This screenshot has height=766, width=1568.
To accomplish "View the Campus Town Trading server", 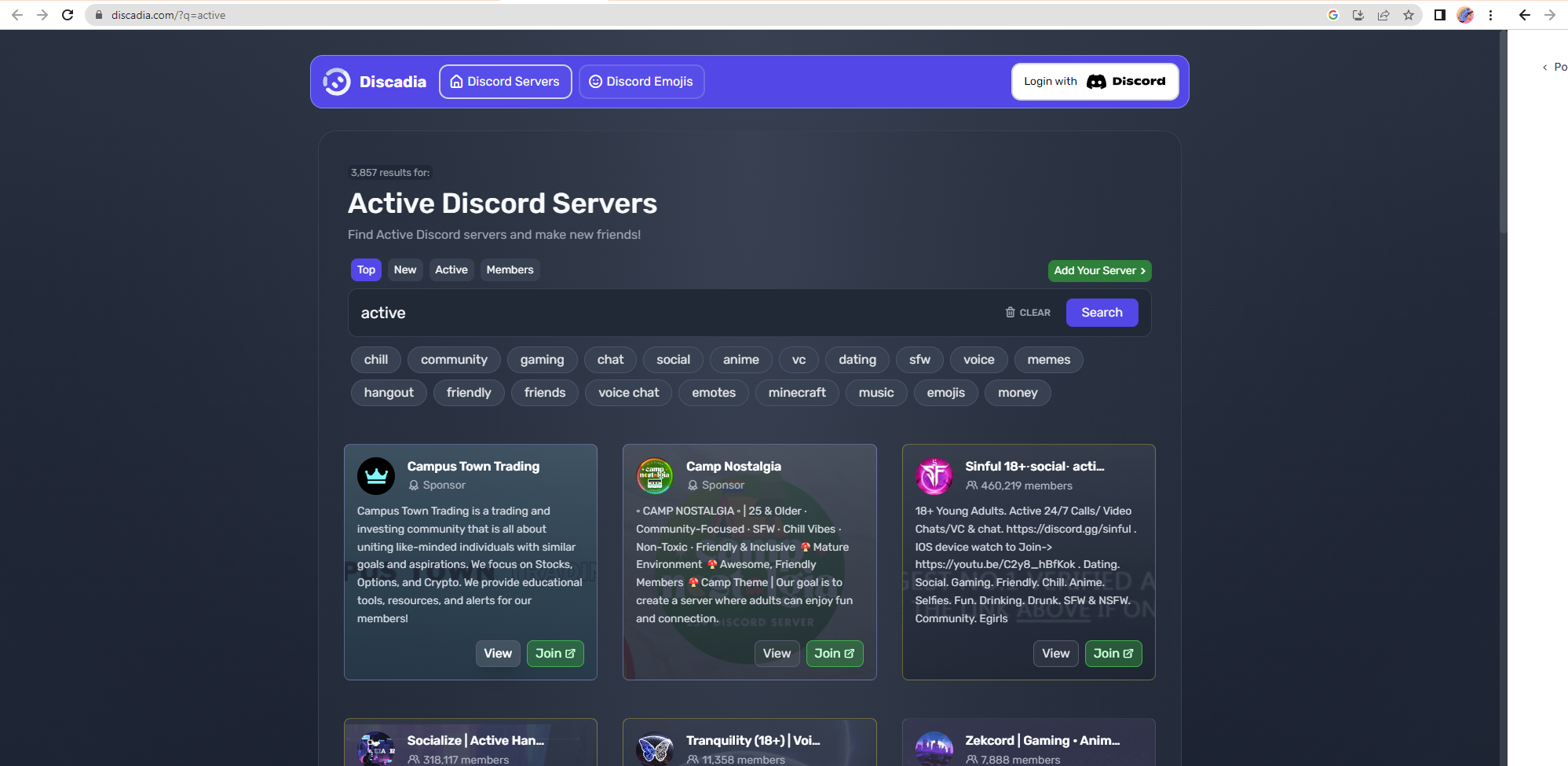I will pos(498,654).
